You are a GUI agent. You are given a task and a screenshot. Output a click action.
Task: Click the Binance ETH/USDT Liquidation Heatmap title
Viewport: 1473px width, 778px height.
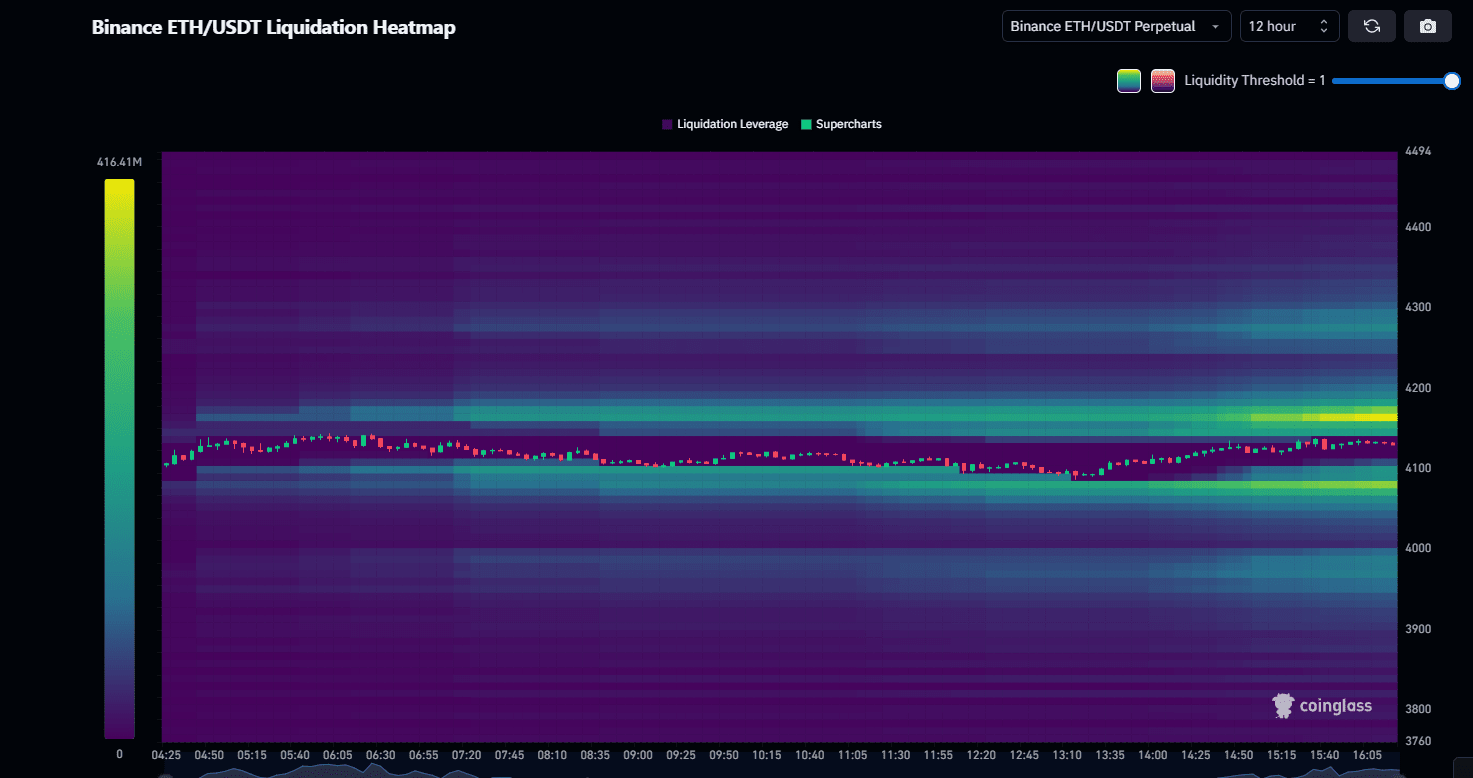tap(273, 27)
